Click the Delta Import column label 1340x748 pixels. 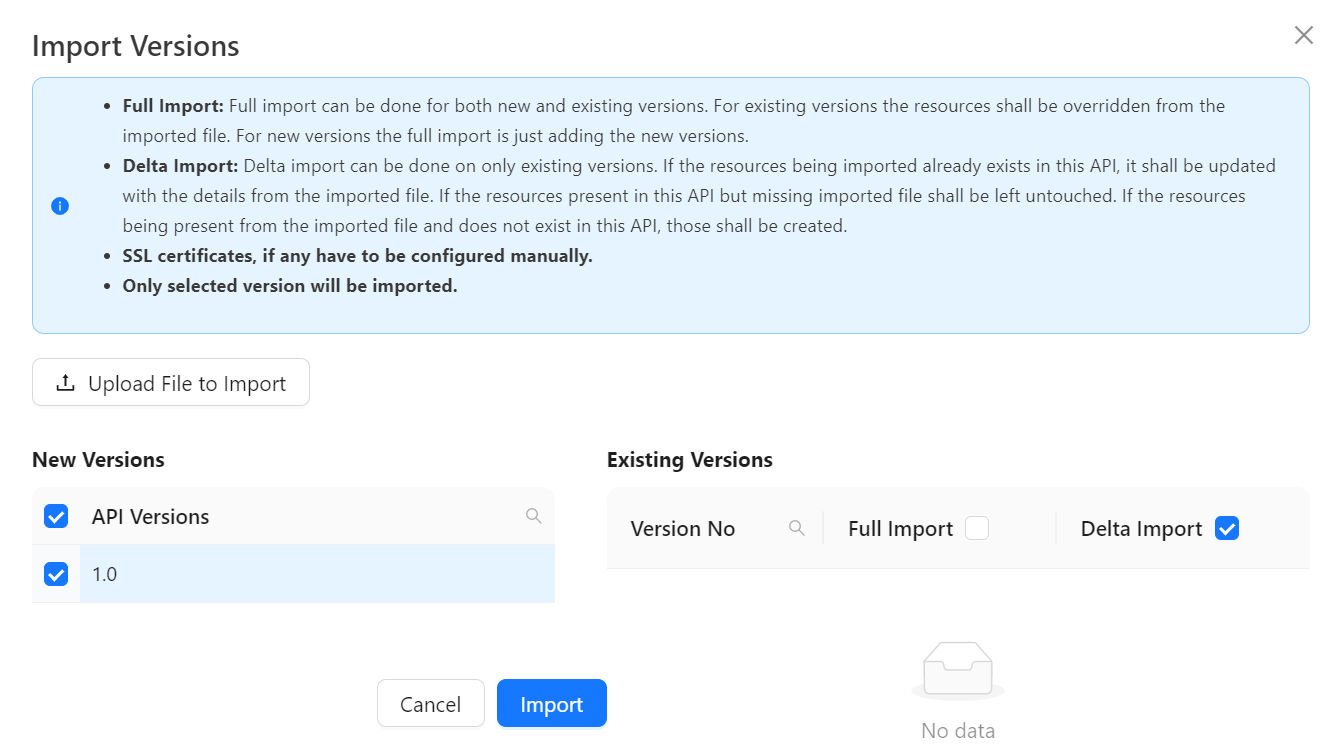tap(1141, 529)
